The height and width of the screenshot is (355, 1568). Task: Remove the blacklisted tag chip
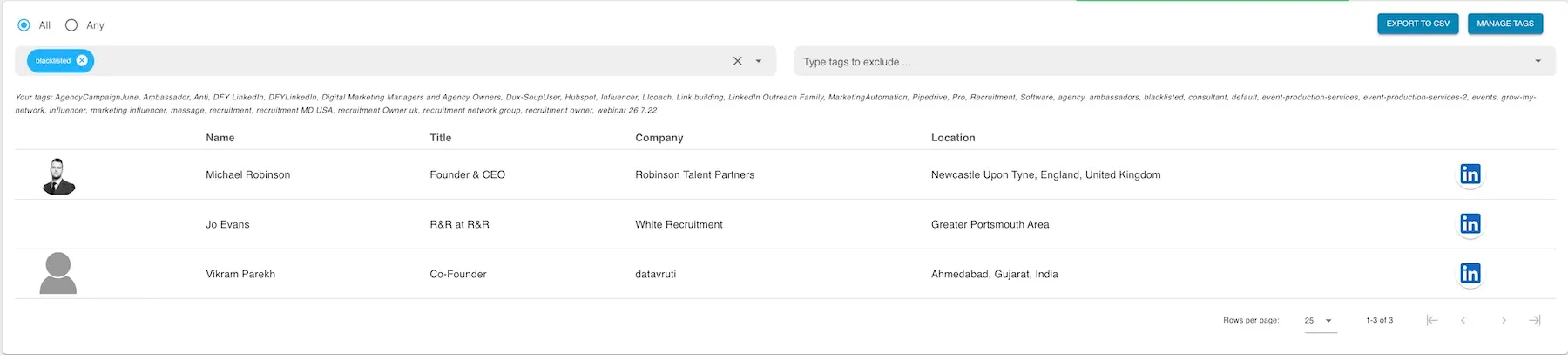[x=82, y=60]
